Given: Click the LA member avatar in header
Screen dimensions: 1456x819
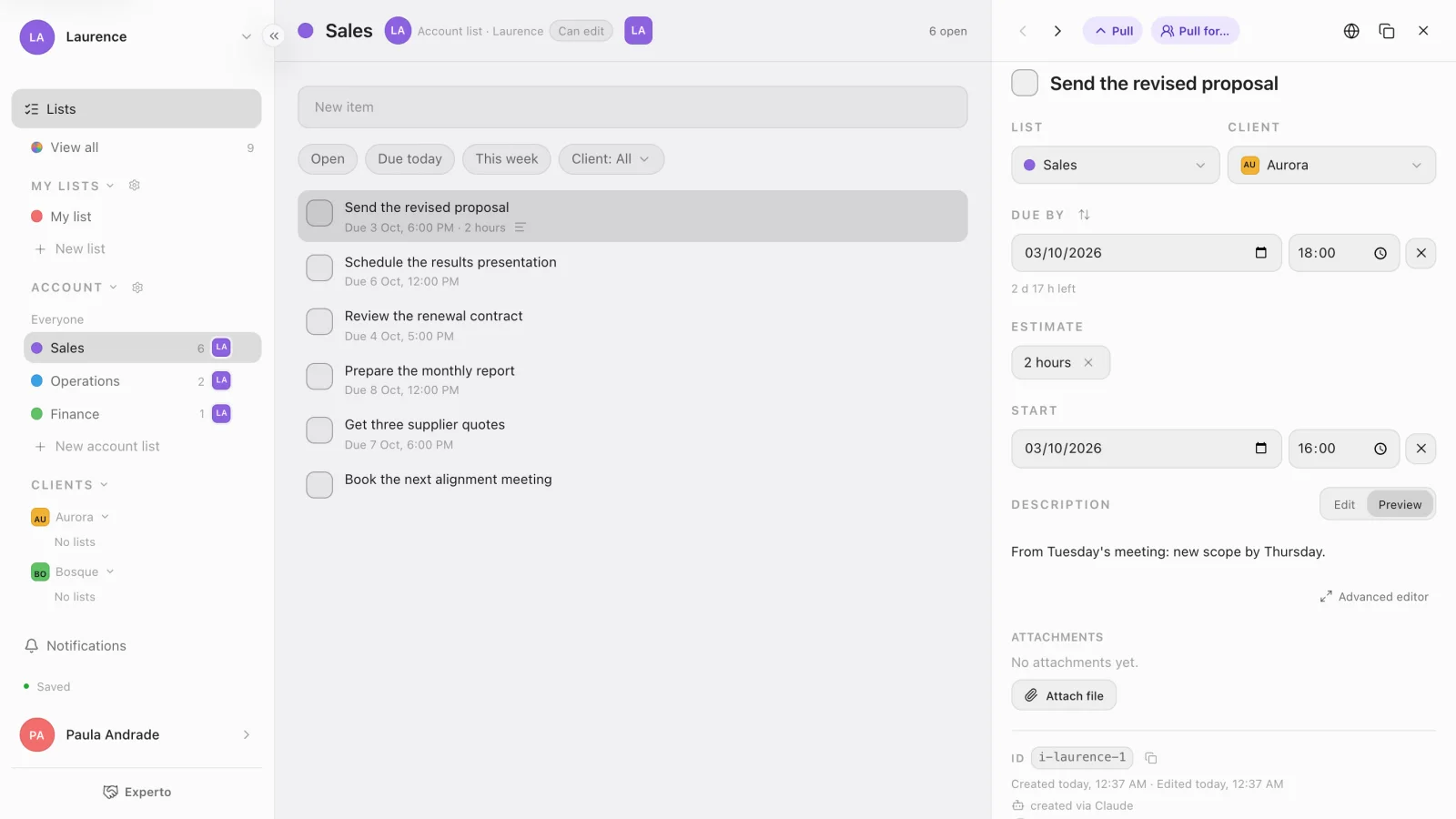Looking at the screenshot, I should tap(638, 31).
